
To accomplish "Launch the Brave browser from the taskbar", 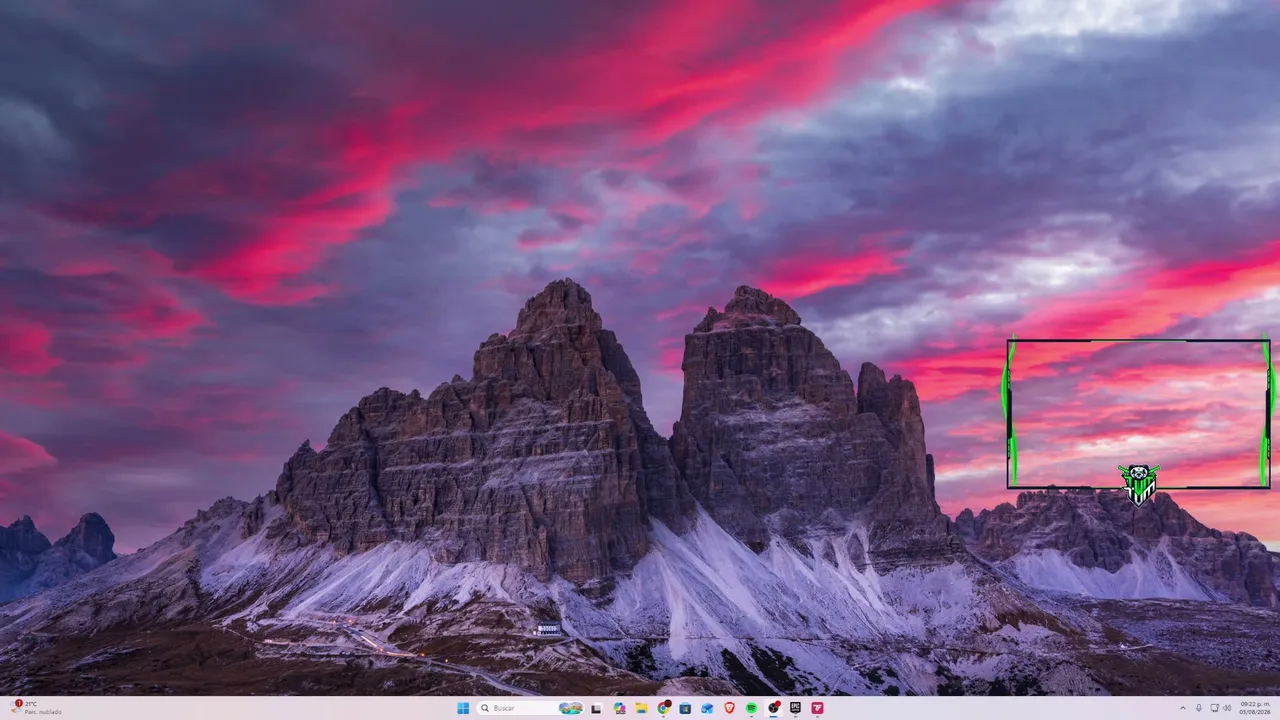I will click(729, 708).
